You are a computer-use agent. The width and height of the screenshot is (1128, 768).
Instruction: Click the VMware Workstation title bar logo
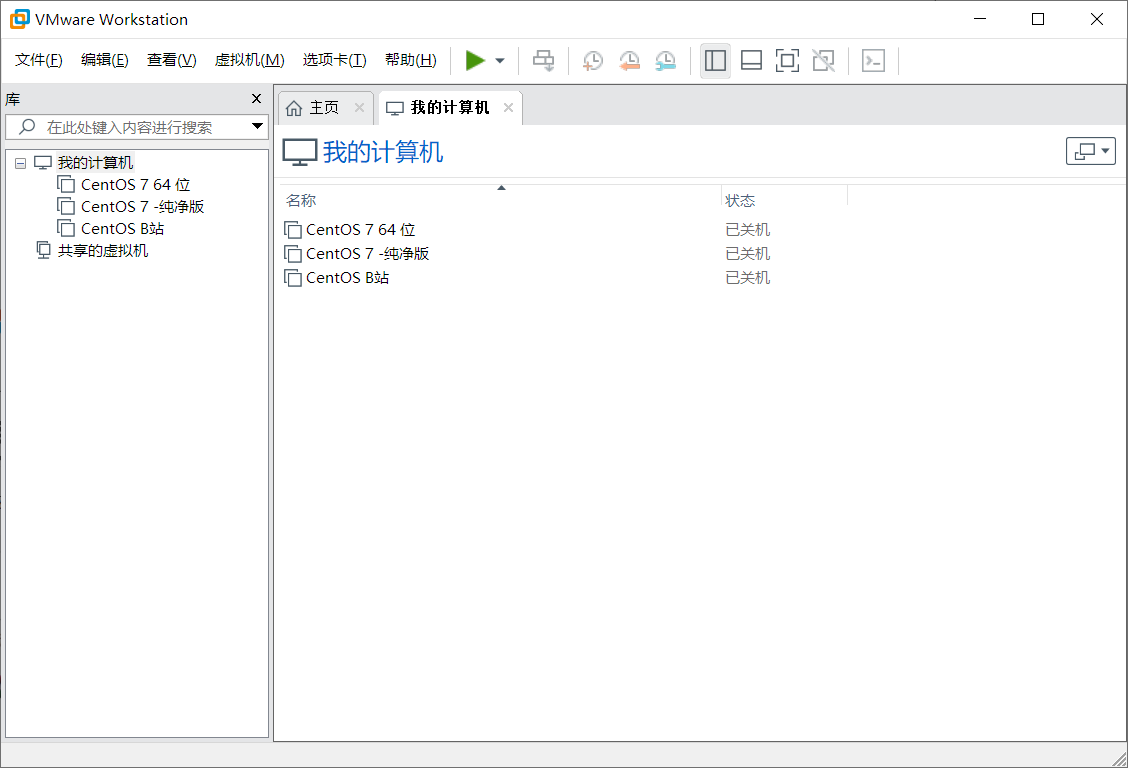[19, 19]
